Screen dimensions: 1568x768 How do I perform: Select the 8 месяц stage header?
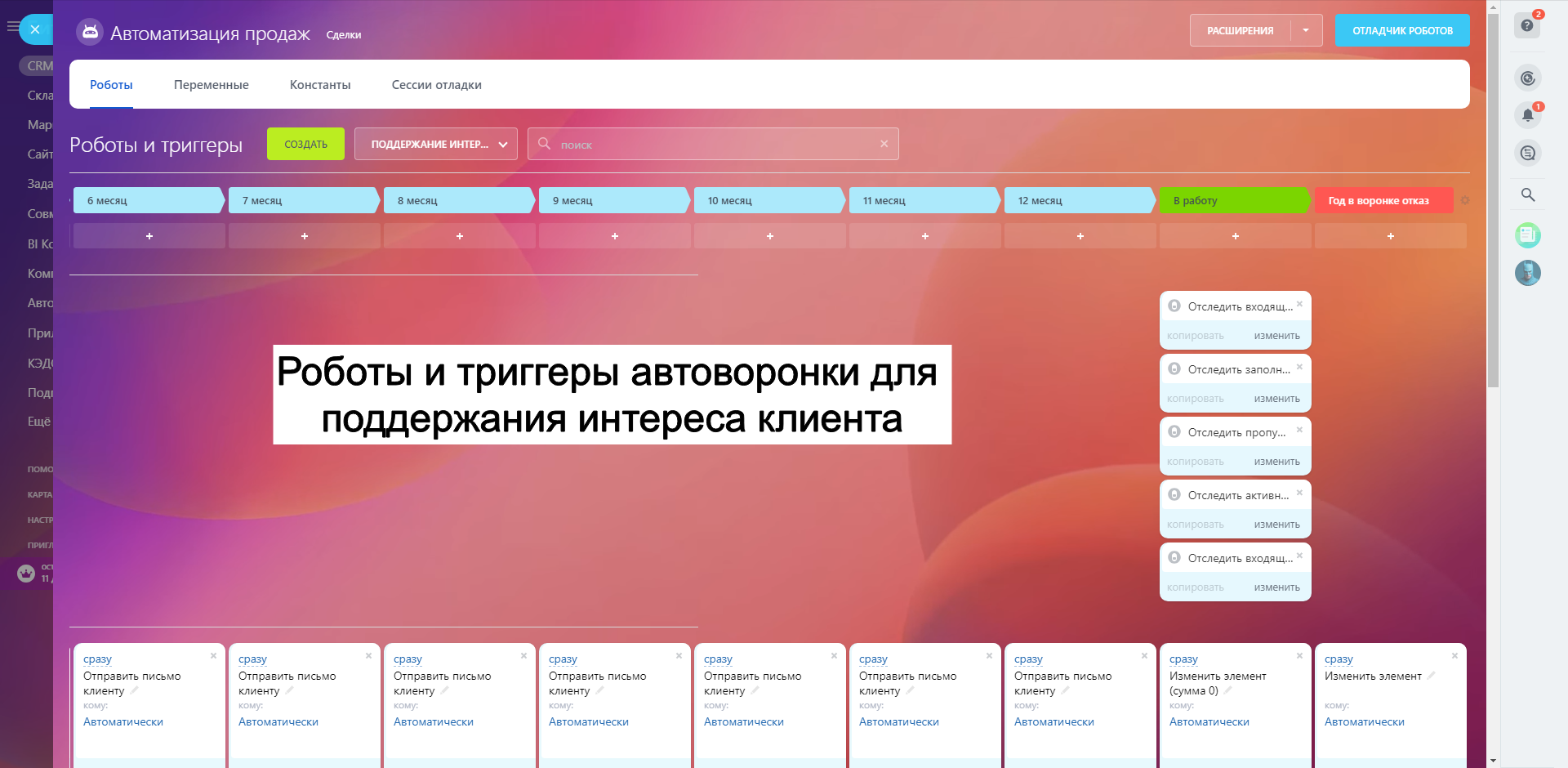(x=459, y=200)
